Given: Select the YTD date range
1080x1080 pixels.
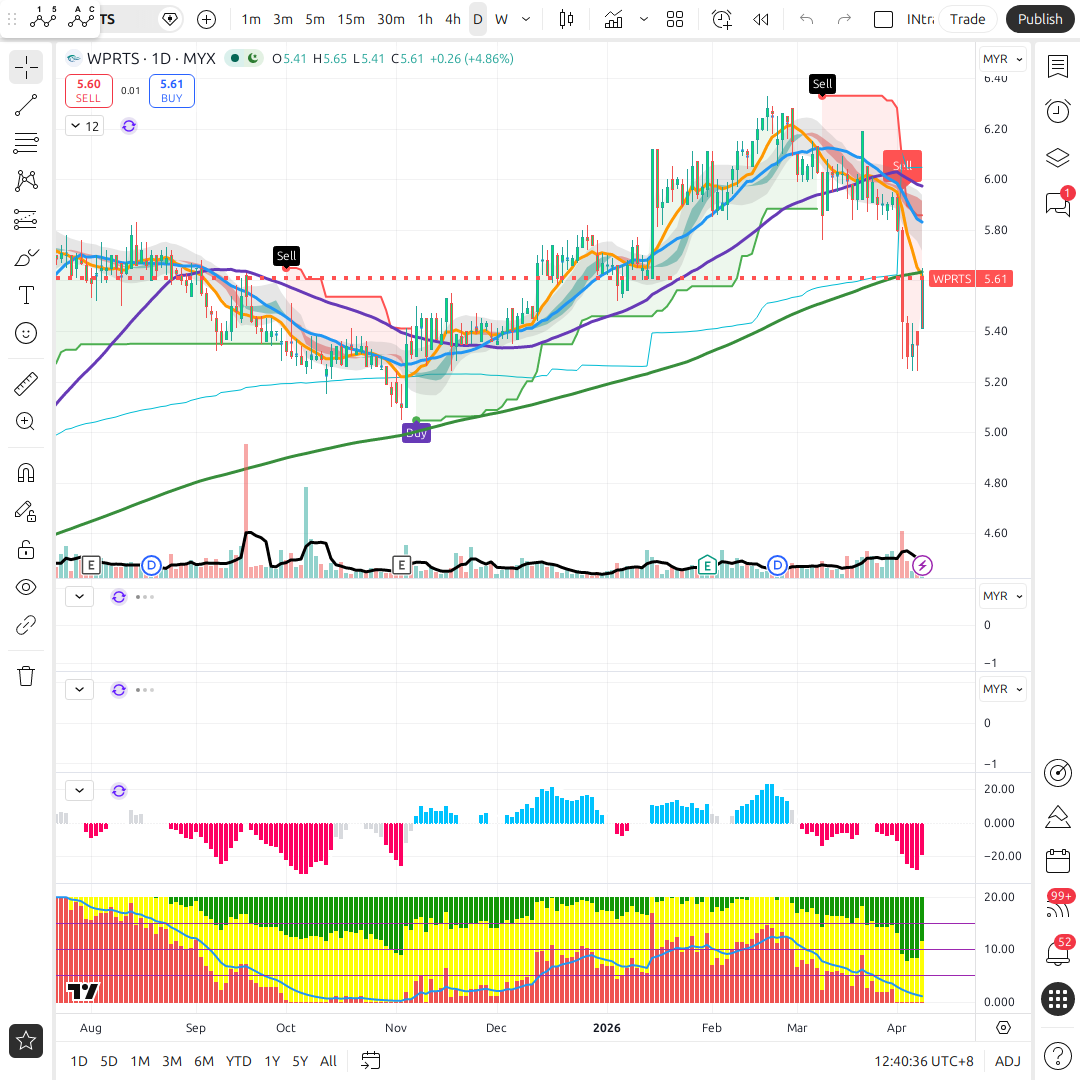Looking at the screenshot, I should (x=238, y=1061).
